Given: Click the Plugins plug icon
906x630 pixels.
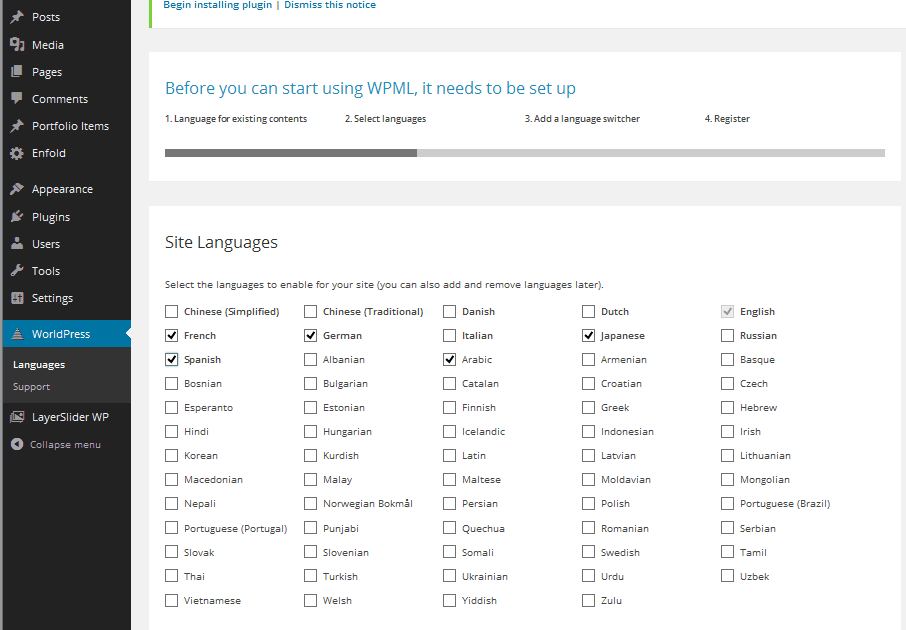Looking at the screenshot, I should tap(17, 217).
